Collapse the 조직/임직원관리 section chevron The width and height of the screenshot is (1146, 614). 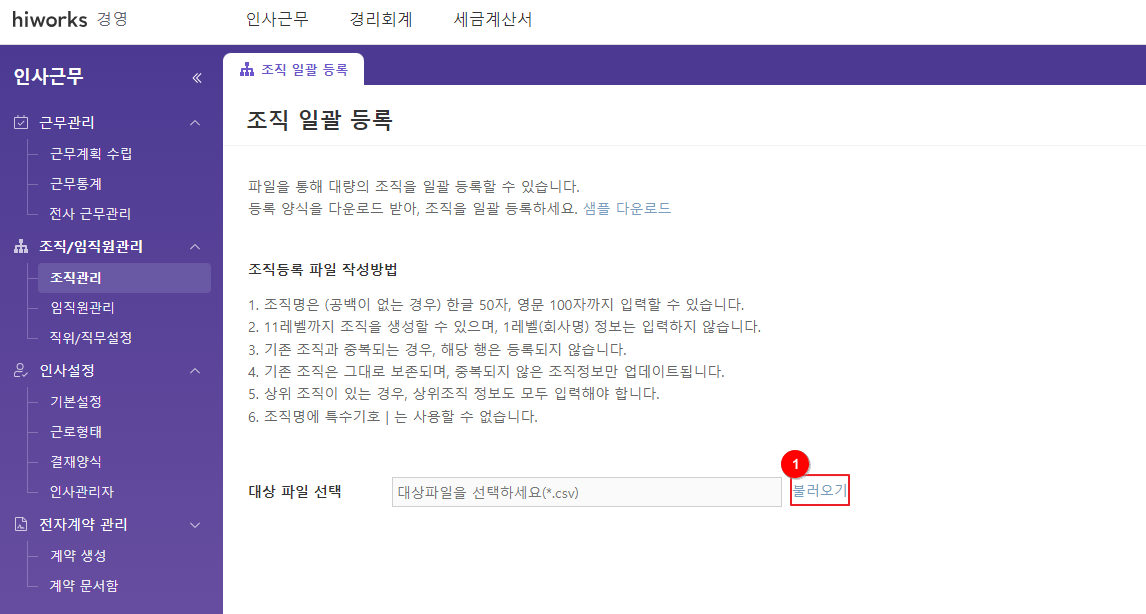pos(195,247)
